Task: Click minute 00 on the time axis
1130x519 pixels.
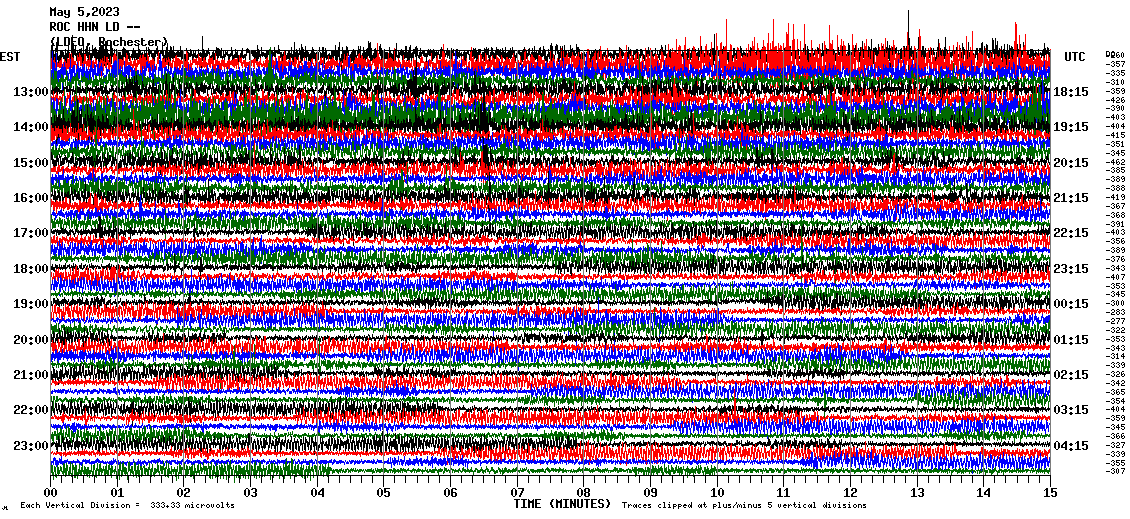Action: click(51, 492)
